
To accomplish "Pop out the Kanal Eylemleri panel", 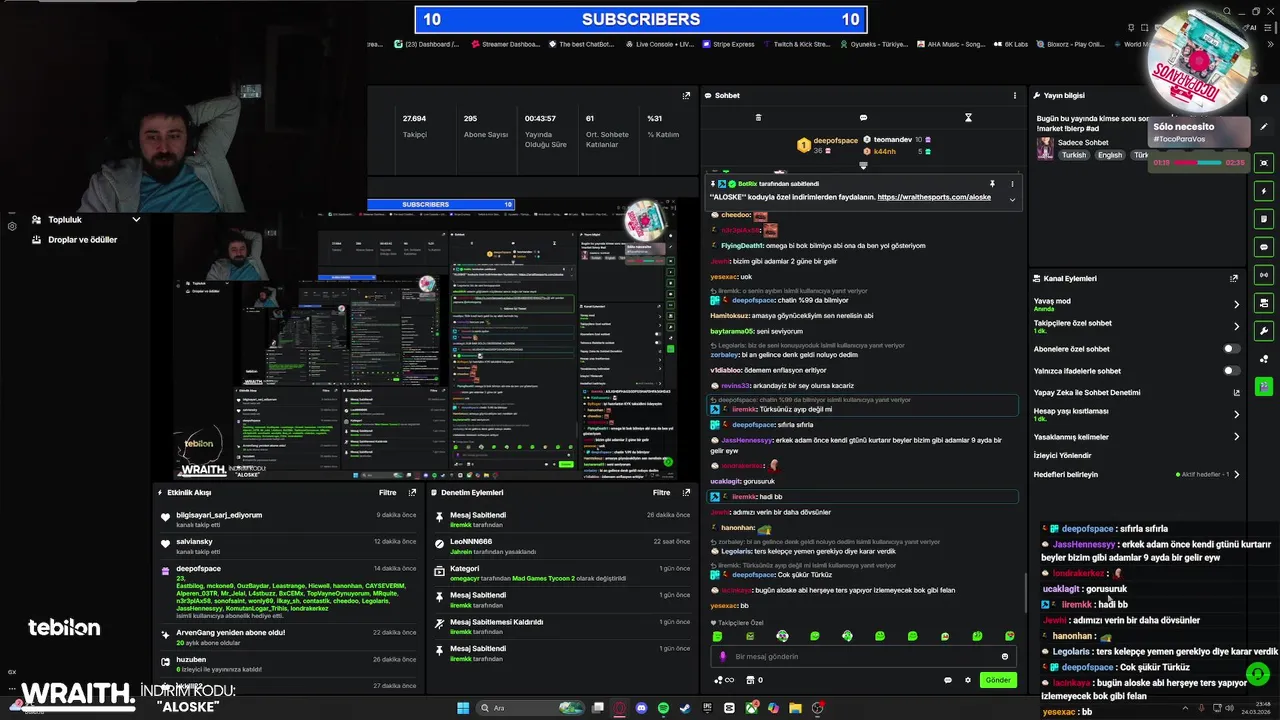I will click(x=1234, y=278).
